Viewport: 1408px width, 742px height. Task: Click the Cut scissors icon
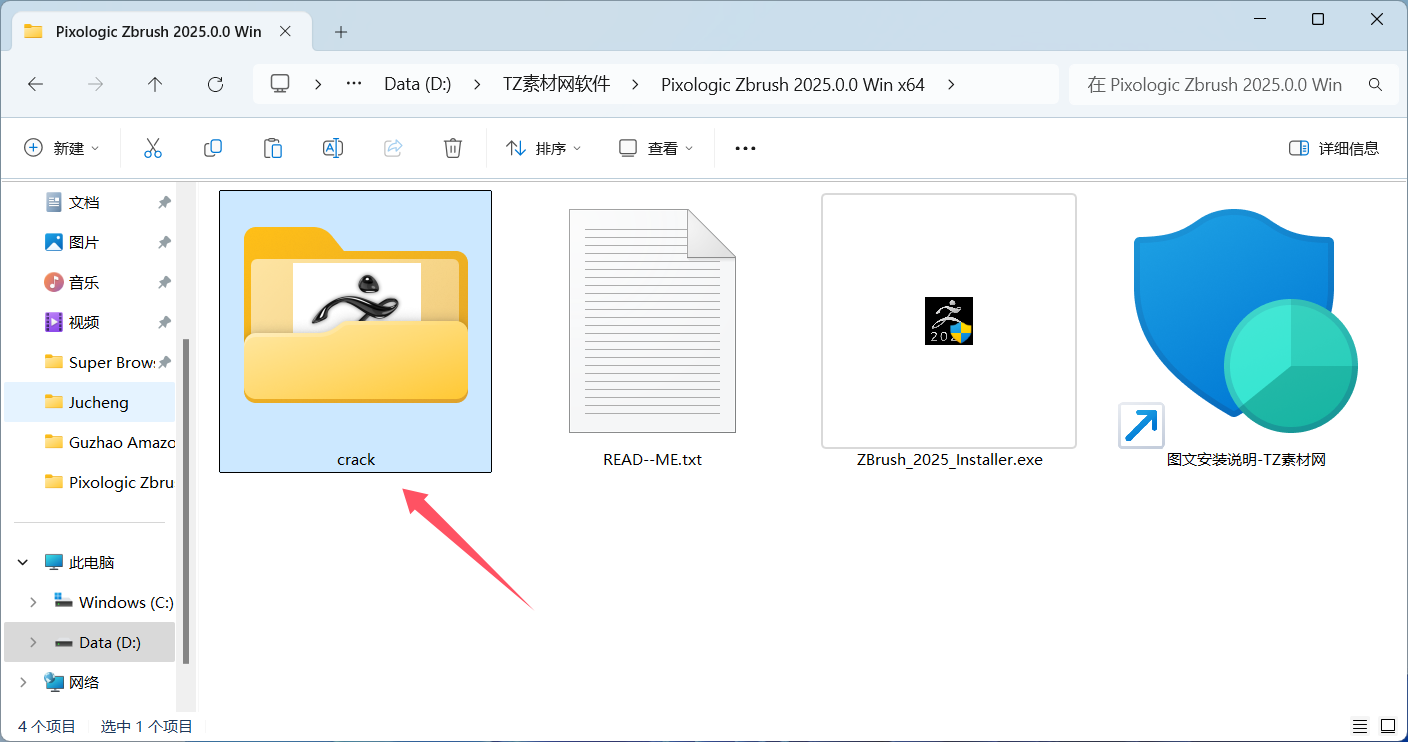coord(153,148)
